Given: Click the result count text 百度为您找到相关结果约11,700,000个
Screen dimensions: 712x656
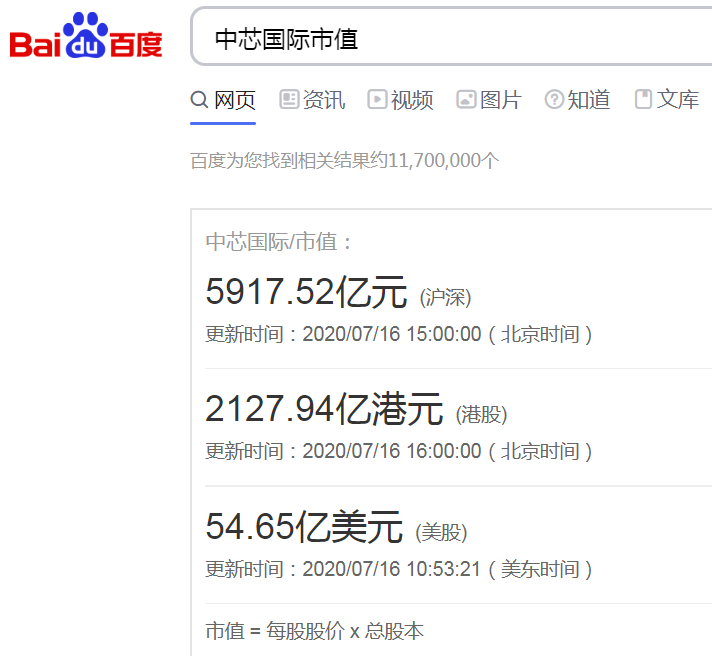Looking at the screenshot, I should pyautogui.click(x=345, y=161).
